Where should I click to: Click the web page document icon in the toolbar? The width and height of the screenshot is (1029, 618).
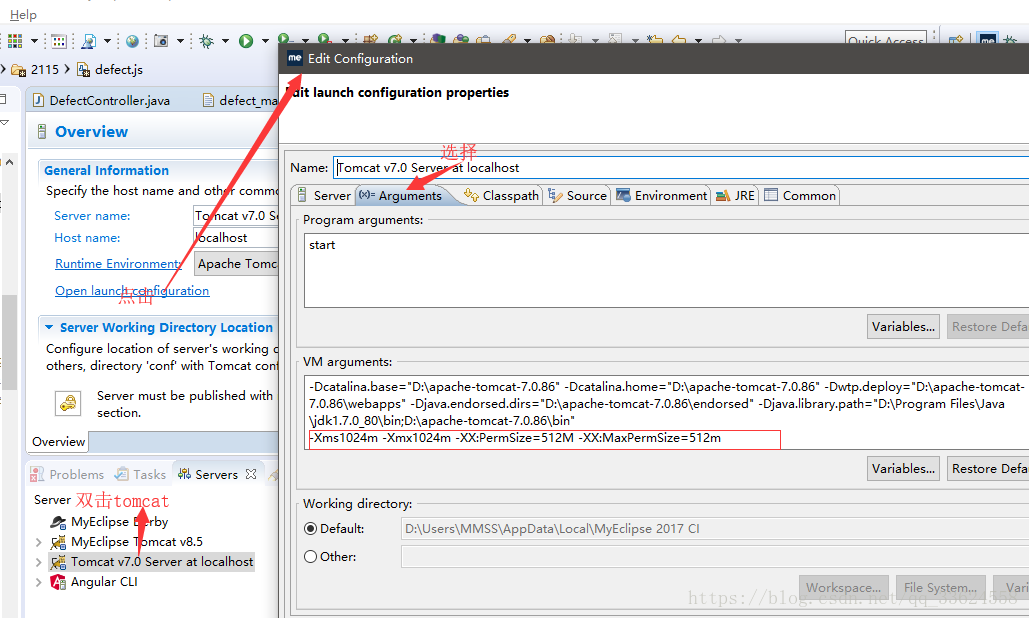[x=89, y=41]
